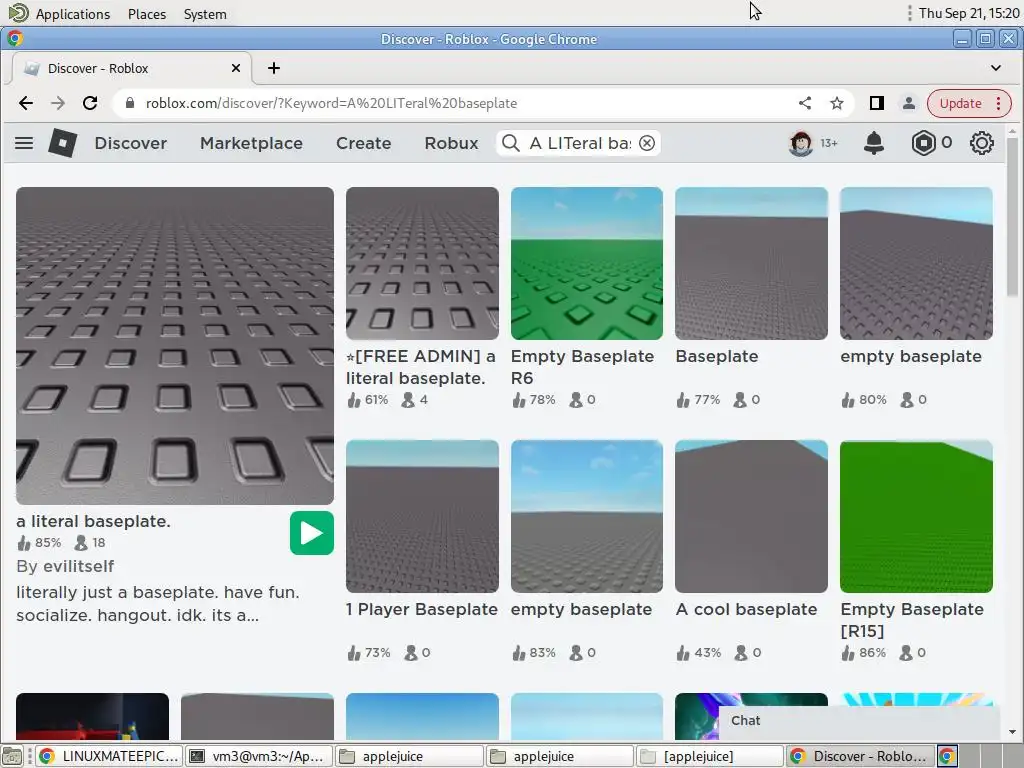Click the A cool baseplate title
1024x768 pixels.
tap(746, 609)
